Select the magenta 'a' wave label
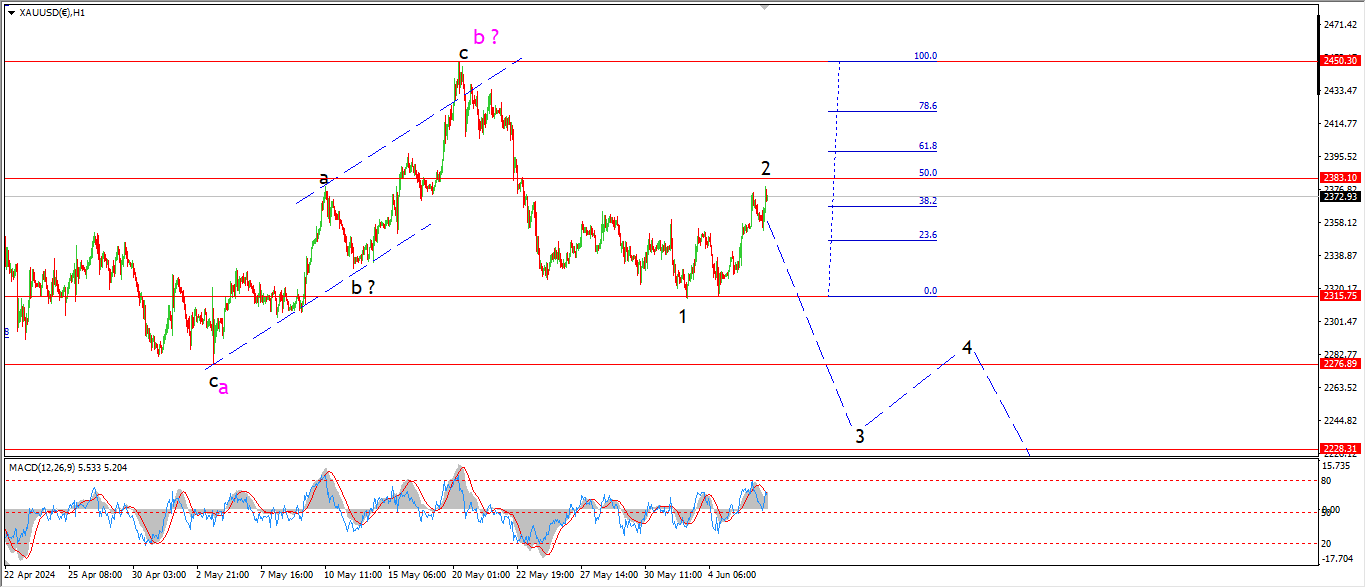This screenshot has width=1366, height=588. (223, 388)
